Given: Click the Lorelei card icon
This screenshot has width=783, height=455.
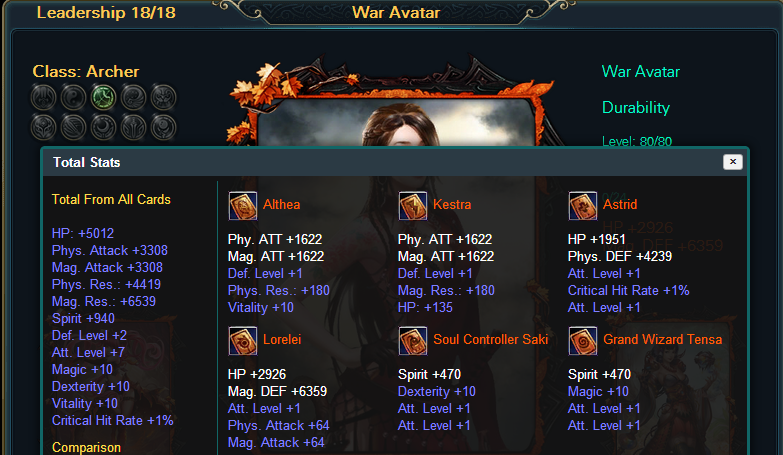Looking at the screenshot, I should (x=243, y=341).
